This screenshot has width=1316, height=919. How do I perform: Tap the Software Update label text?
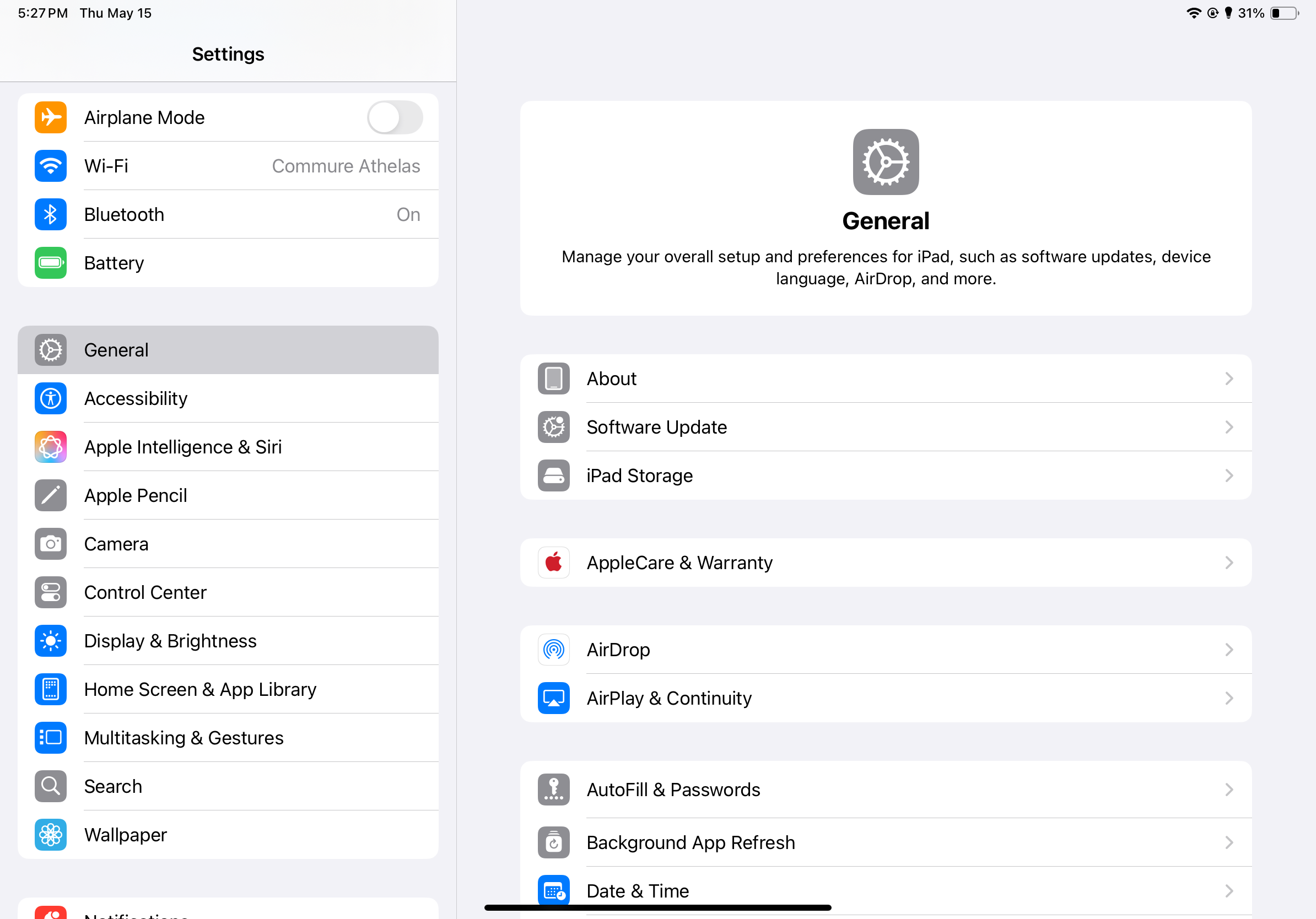(x=657, y=427)
